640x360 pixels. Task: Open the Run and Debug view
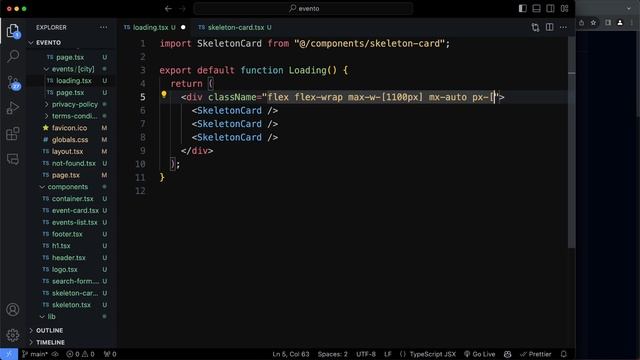(x=13, y=108)
